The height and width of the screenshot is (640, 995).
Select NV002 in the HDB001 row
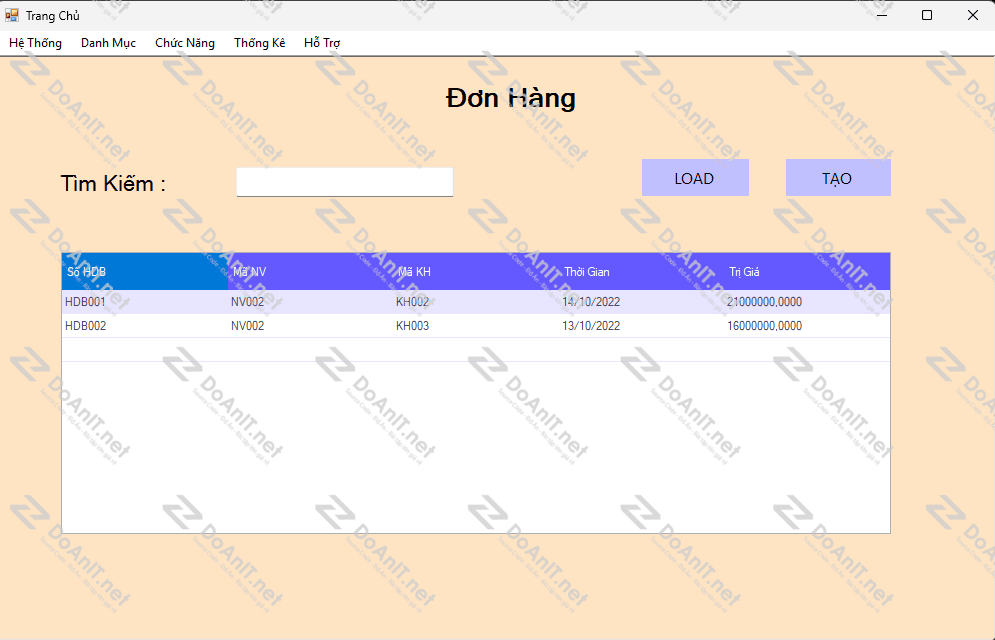[310, 302]
